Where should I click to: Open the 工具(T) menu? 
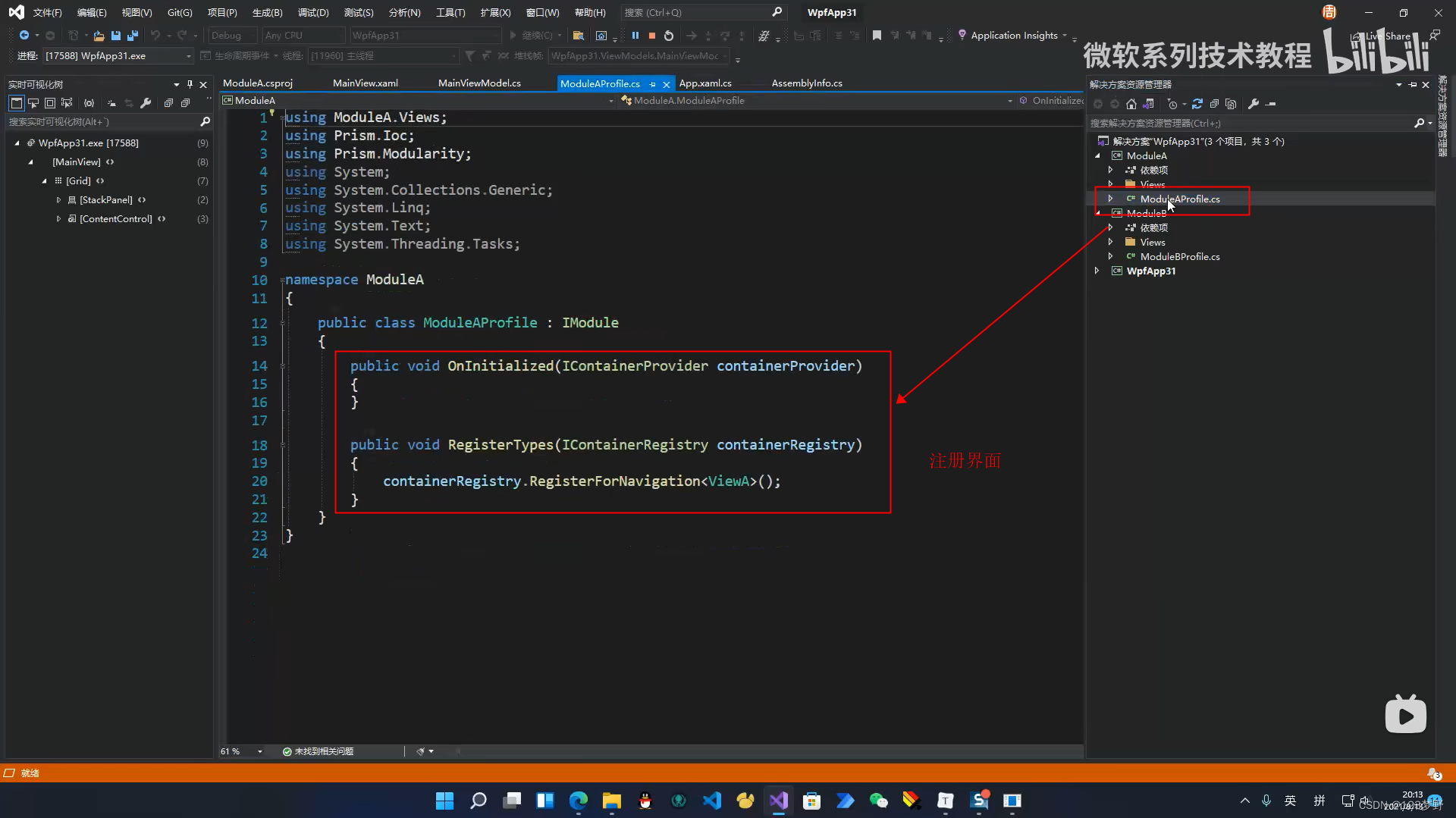click(450, 13)
